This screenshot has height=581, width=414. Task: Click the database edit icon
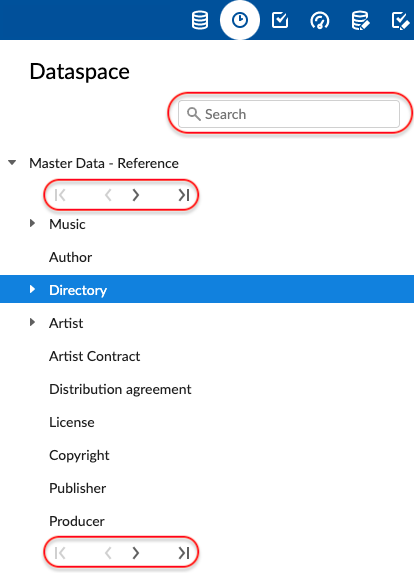tap(360, 20)
